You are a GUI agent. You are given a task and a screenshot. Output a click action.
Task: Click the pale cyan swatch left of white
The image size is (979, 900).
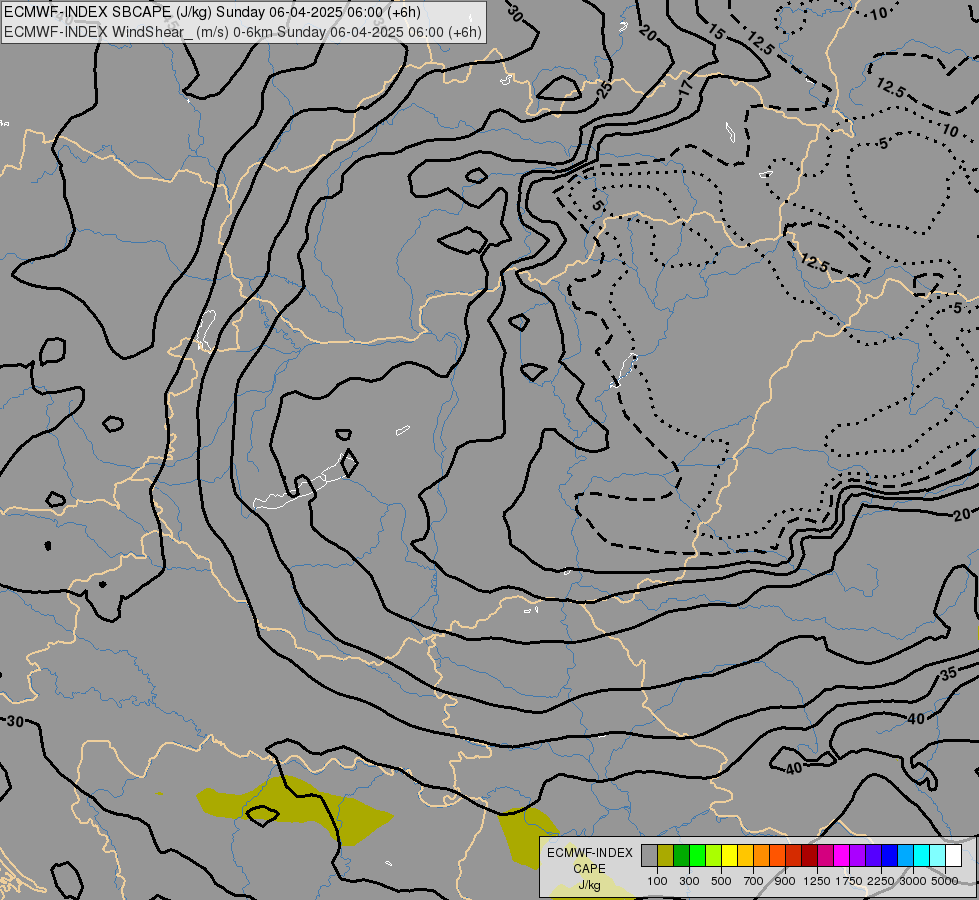[937, 856]
